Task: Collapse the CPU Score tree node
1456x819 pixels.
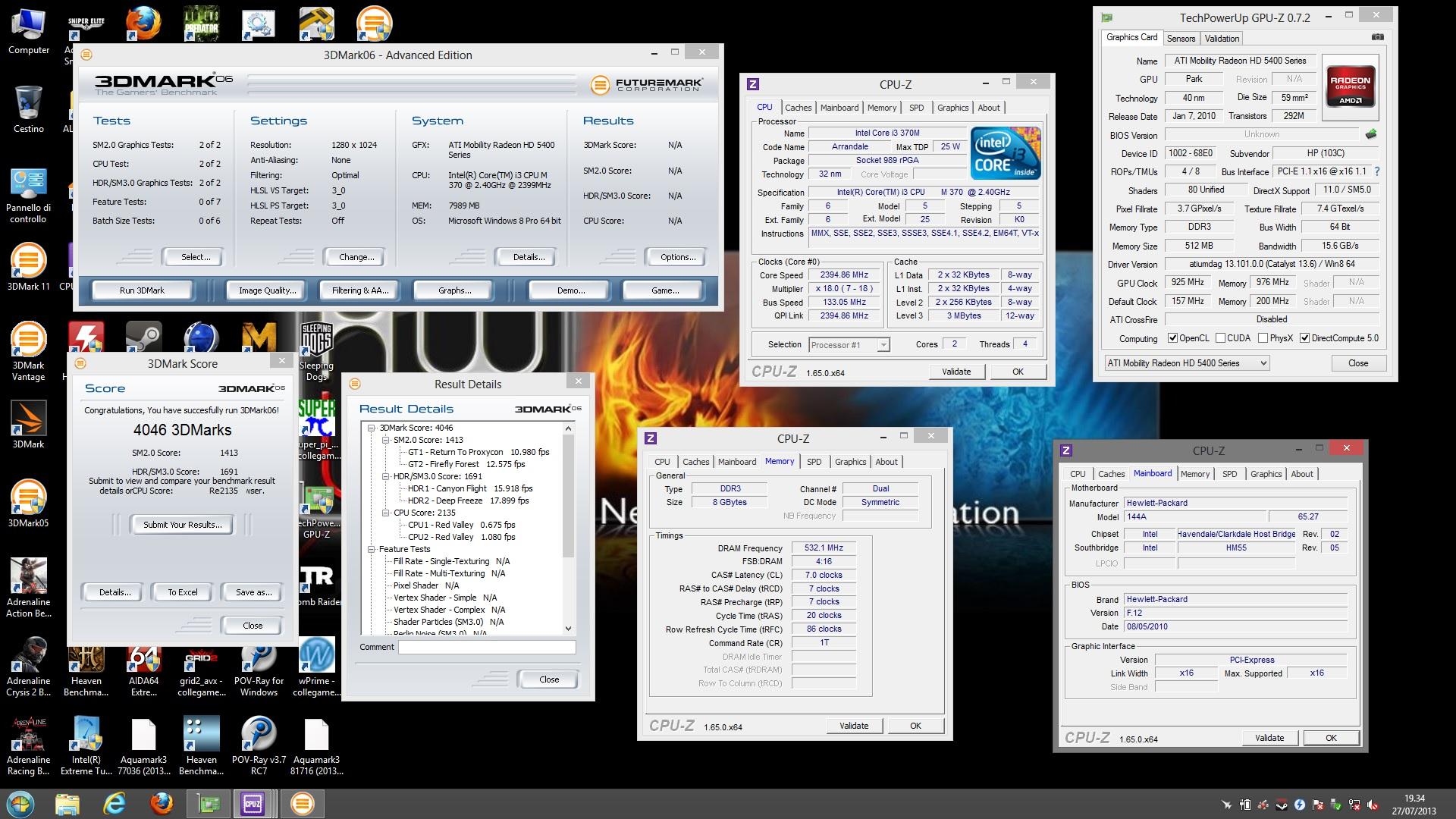Action: pyautogui.click(x=385, y=513)
